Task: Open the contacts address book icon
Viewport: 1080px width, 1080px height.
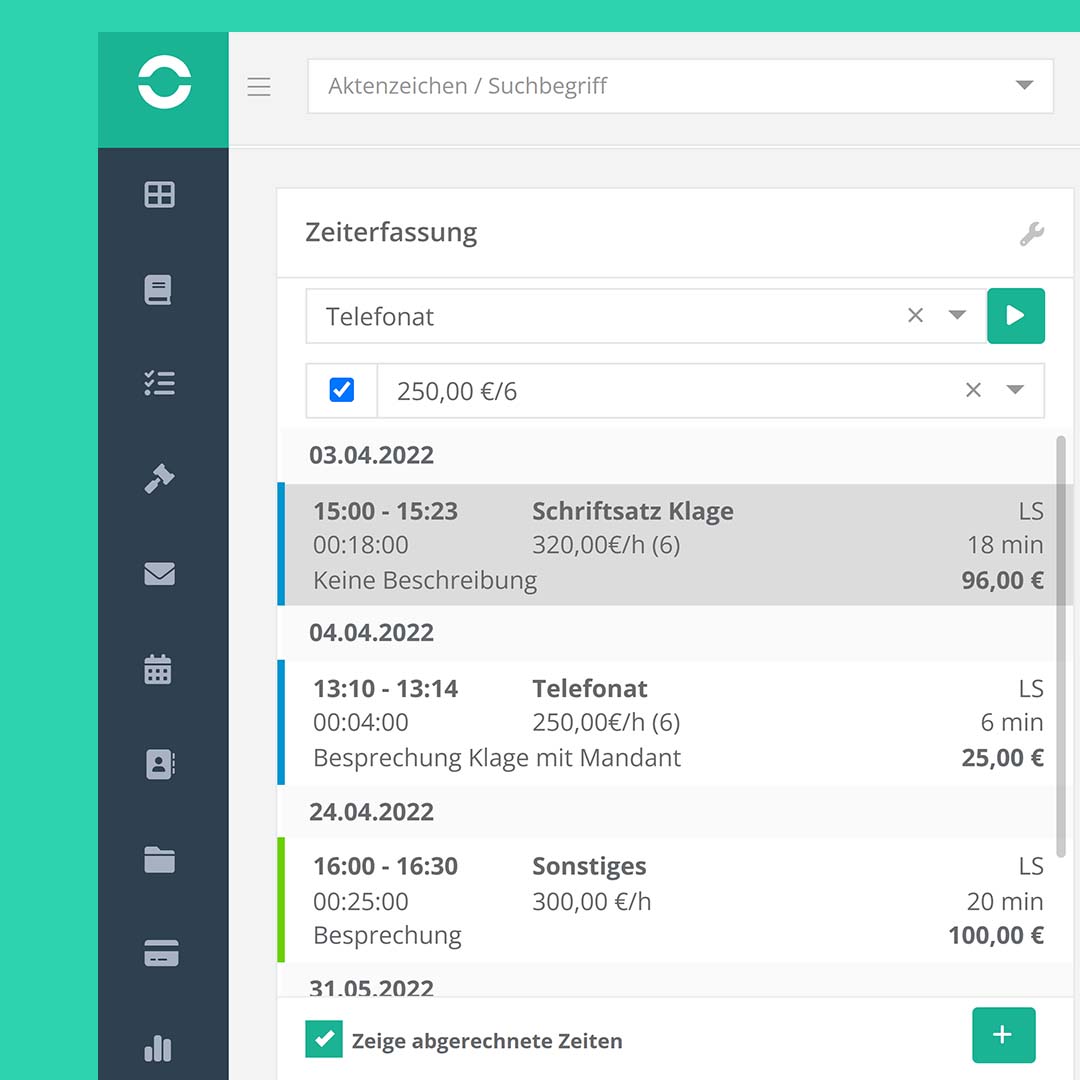Action: tap(160, 764)
